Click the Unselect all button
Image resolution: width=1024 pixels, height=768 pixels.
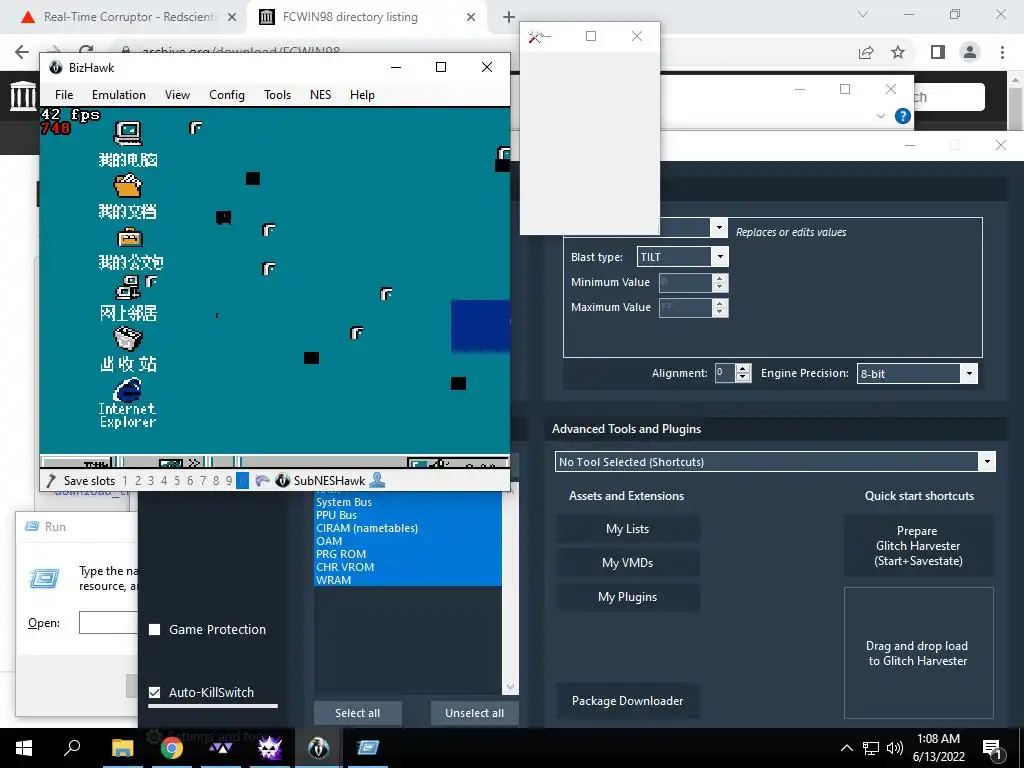click(x=474, y=713)
